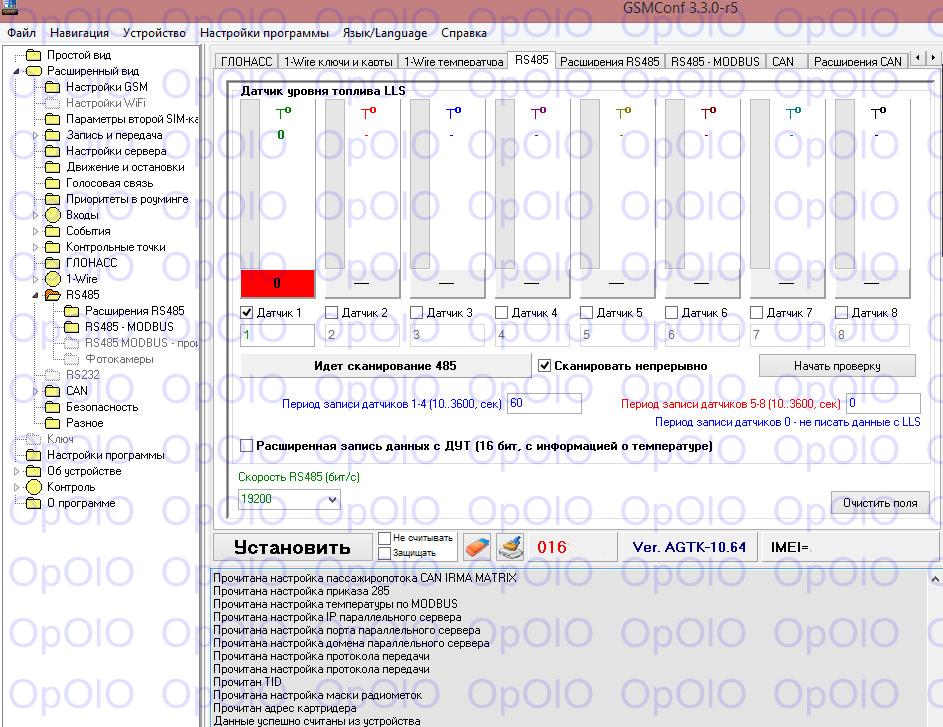Screen dimensions: 943x727
Task: Click the red level indicator of sensor 1
Action: pos(278,283)
